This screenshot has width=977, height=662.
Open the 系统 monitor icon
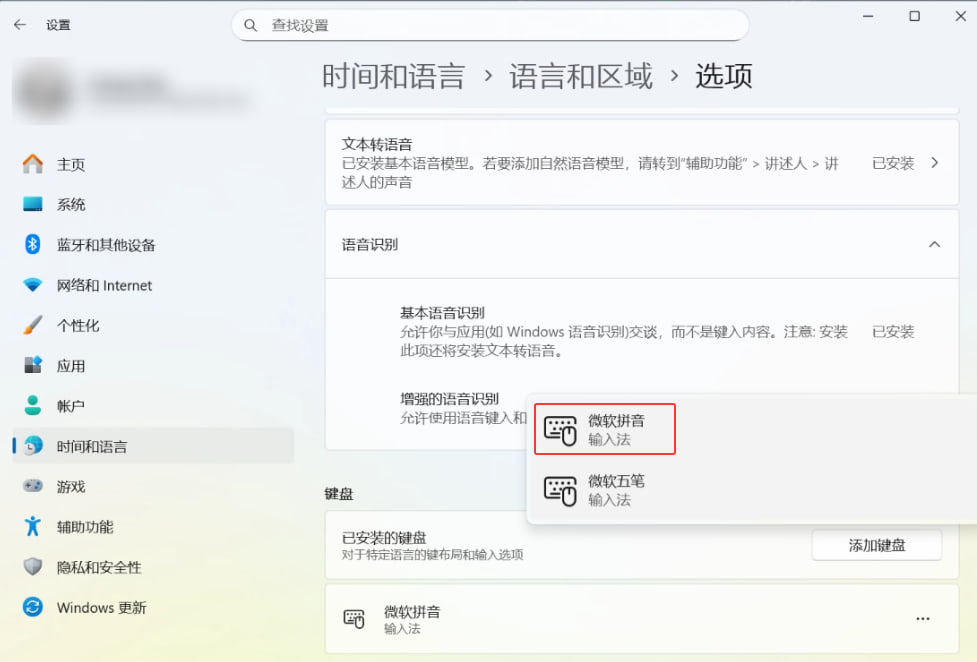click(x=32, y=204)
